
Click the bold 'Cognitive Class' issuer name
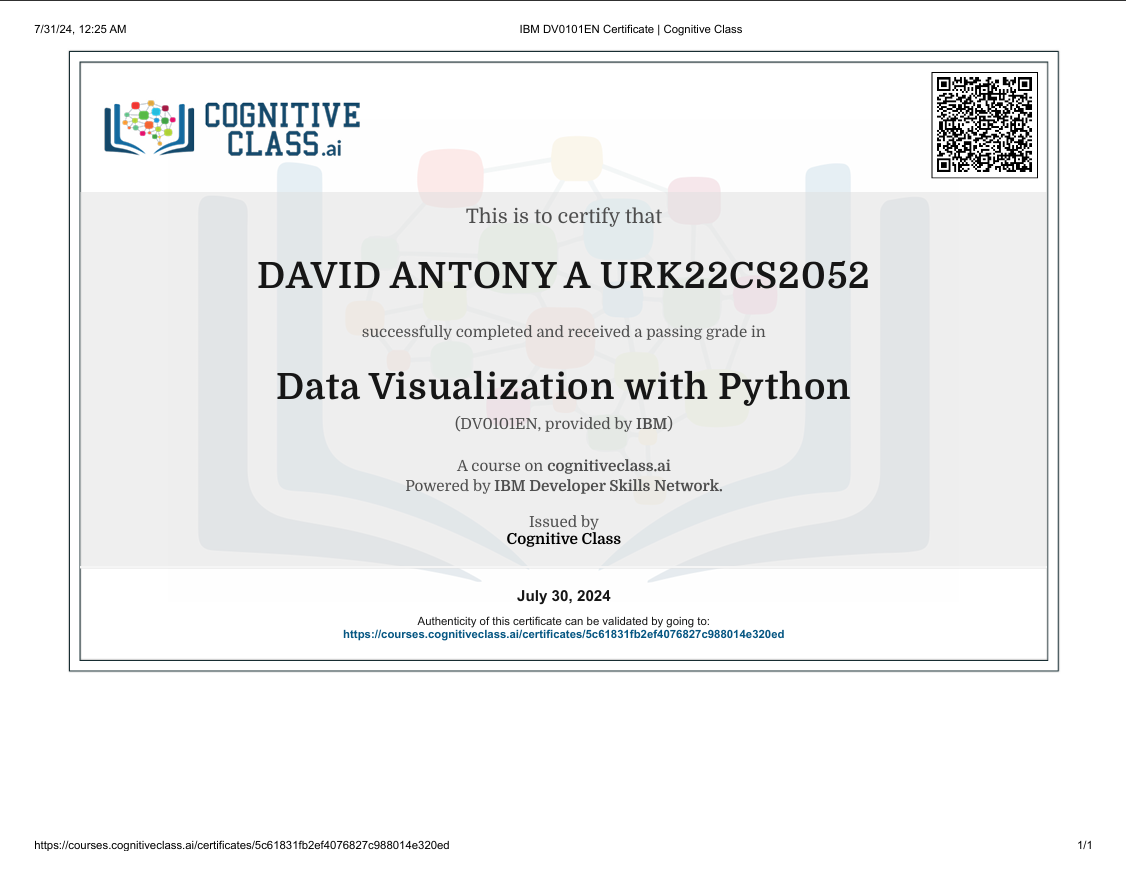tap(564, 539)
